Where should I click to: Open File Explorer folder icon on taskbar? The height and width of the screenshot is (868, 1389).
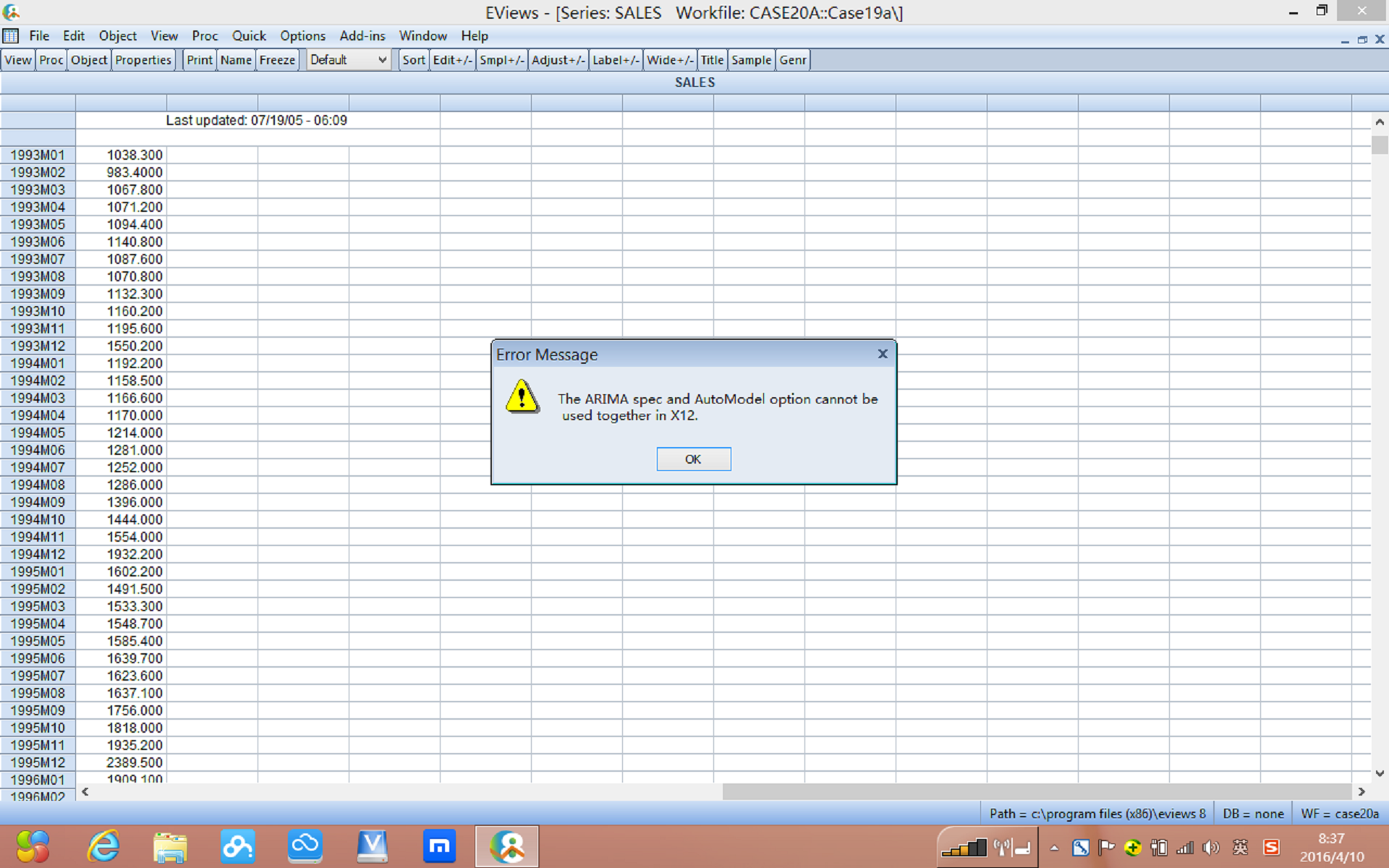pyautogui.click(x=170, y=846)
